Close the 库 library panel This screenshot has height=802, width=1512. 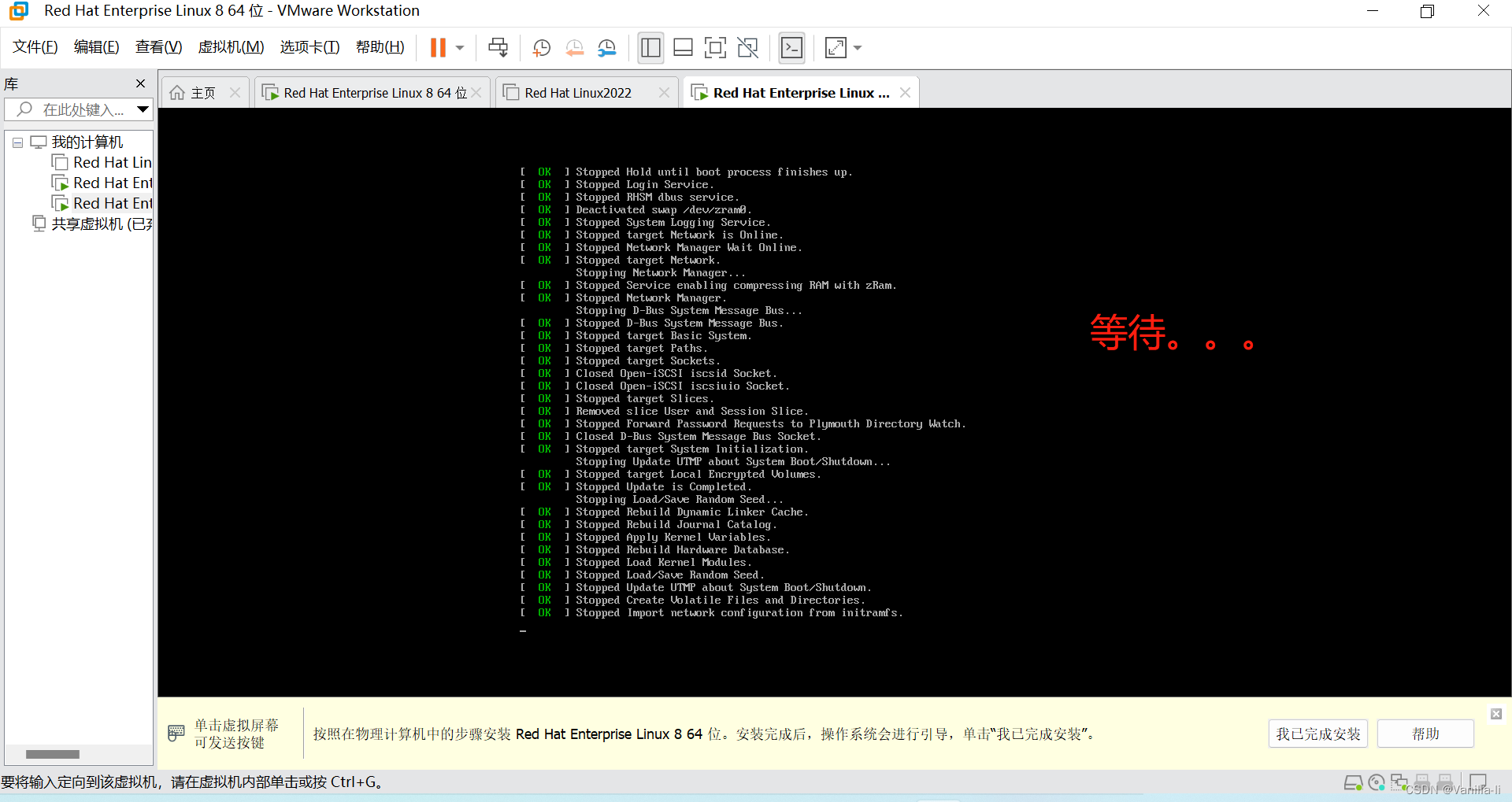tap(140, 83)
